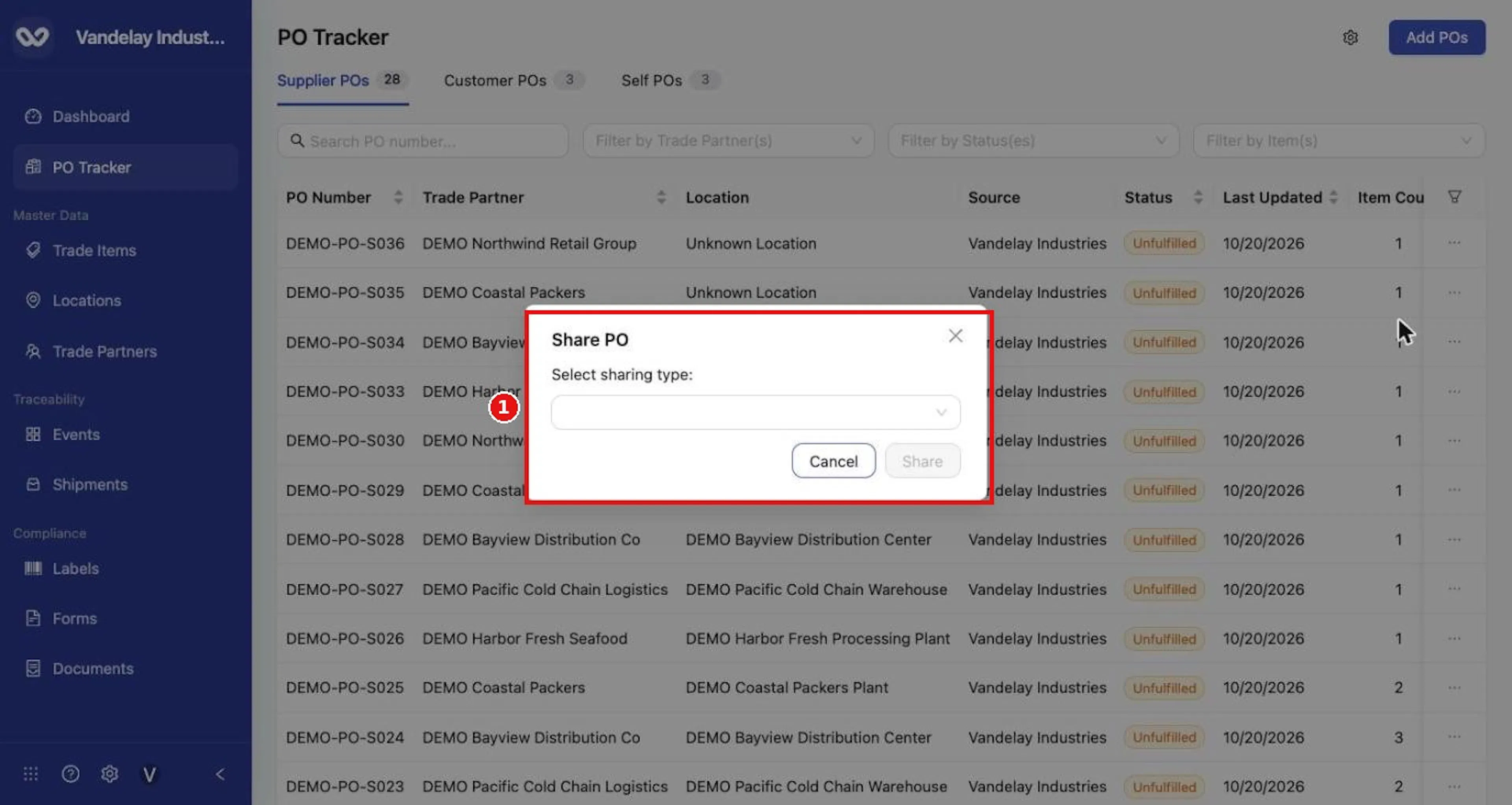Click the help question mark icon

tap(70, 774)
